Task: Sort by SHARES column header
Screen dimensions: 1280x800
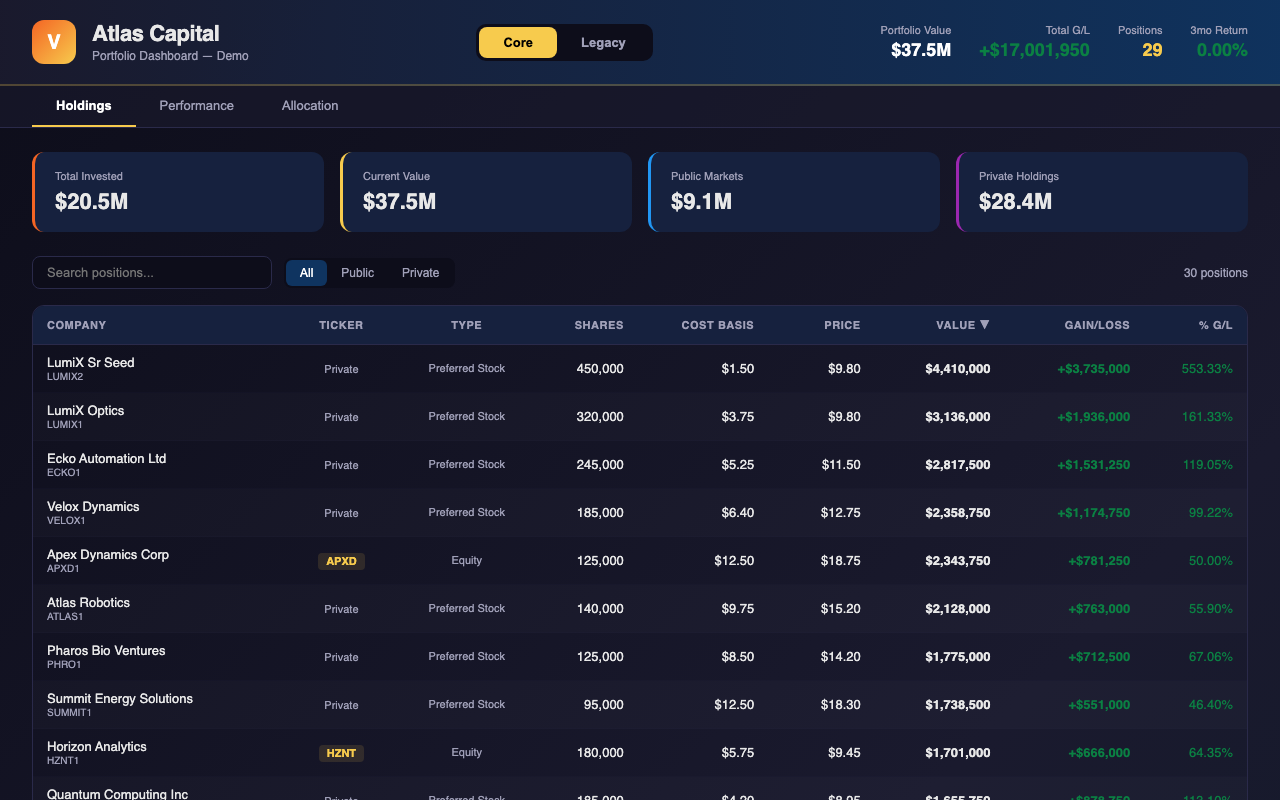Action: coord(599,325)
